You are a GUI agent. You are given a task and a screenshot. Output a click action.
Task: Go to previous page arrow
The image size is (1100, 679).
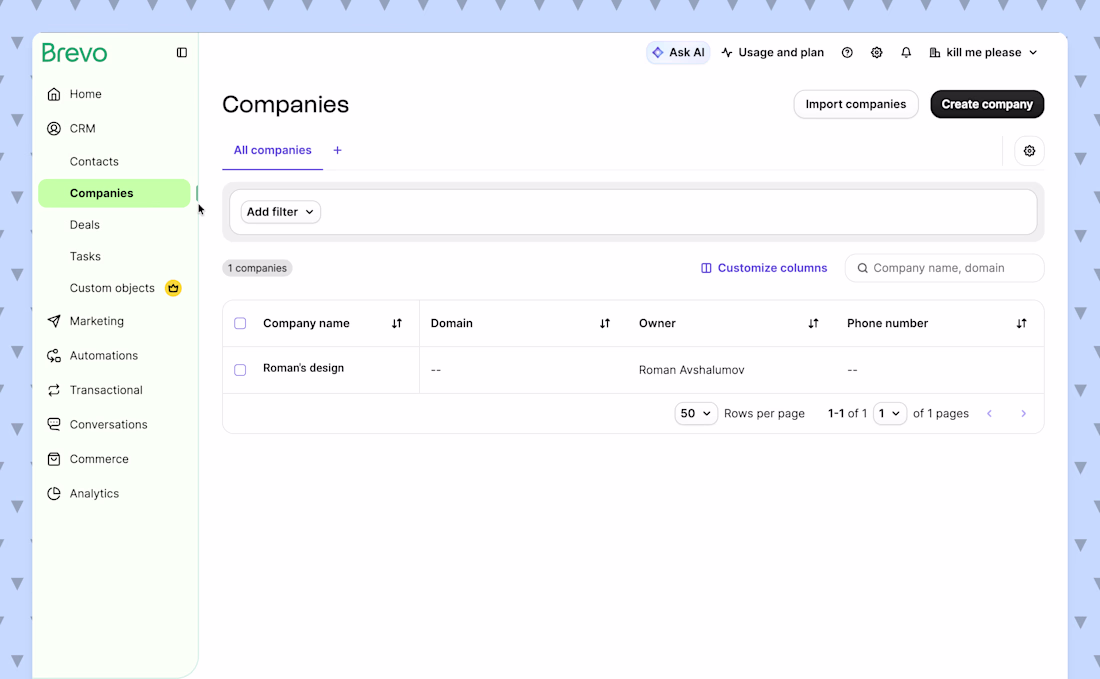tap(990, 414)
